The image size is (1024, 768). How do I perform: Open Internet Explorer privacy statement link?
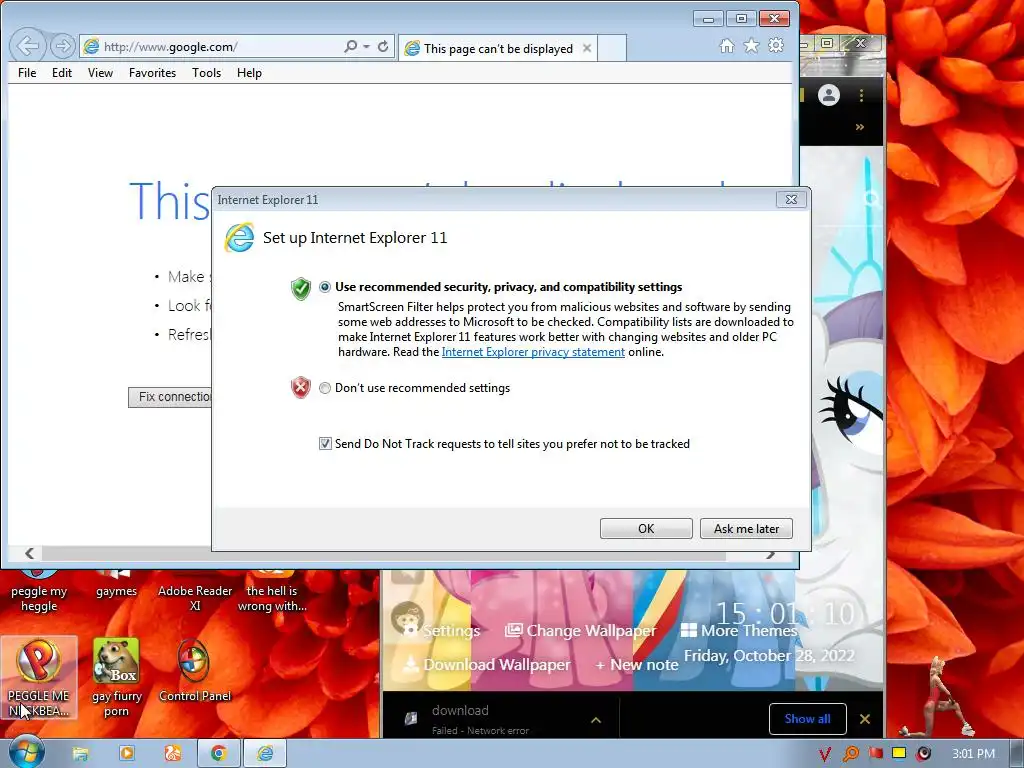(533, 352)
